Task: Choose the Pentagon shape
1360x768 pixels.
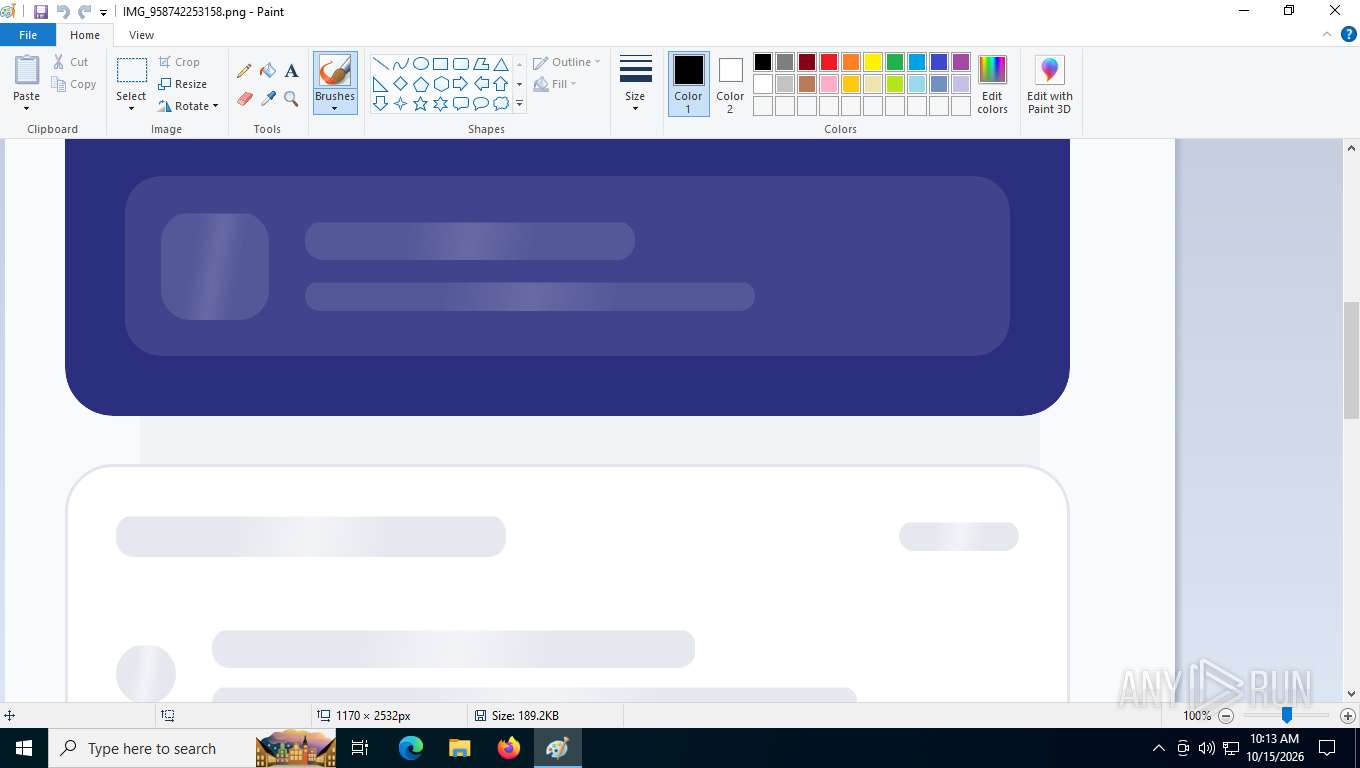Action: pyautogui.click(x=421, y=84)
